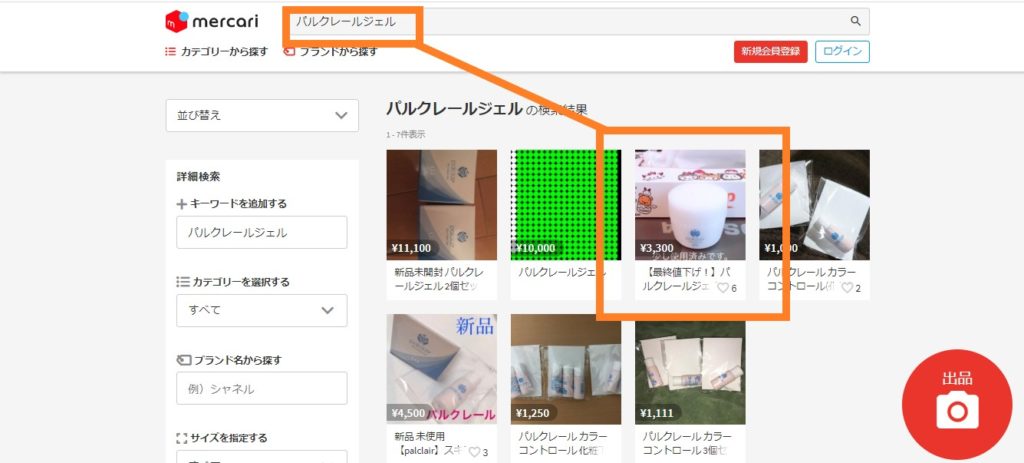Click heart icon on 新品 未使用 palclair item

pos(474,452)
